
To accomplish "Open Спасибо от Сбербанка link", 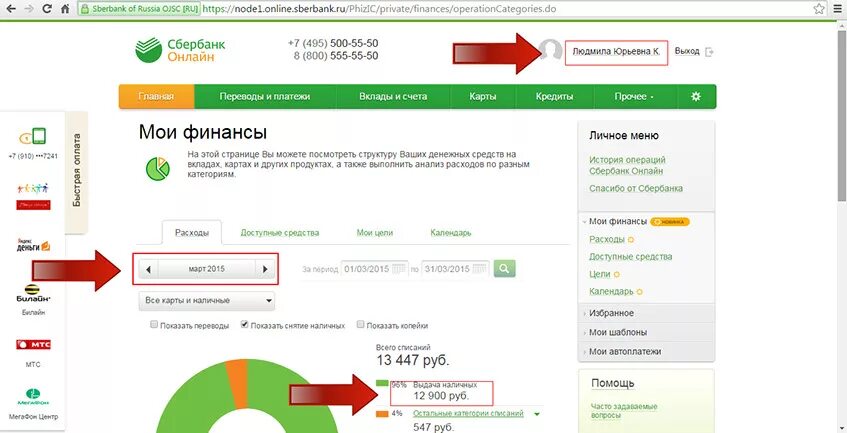I will pos(636,188).
